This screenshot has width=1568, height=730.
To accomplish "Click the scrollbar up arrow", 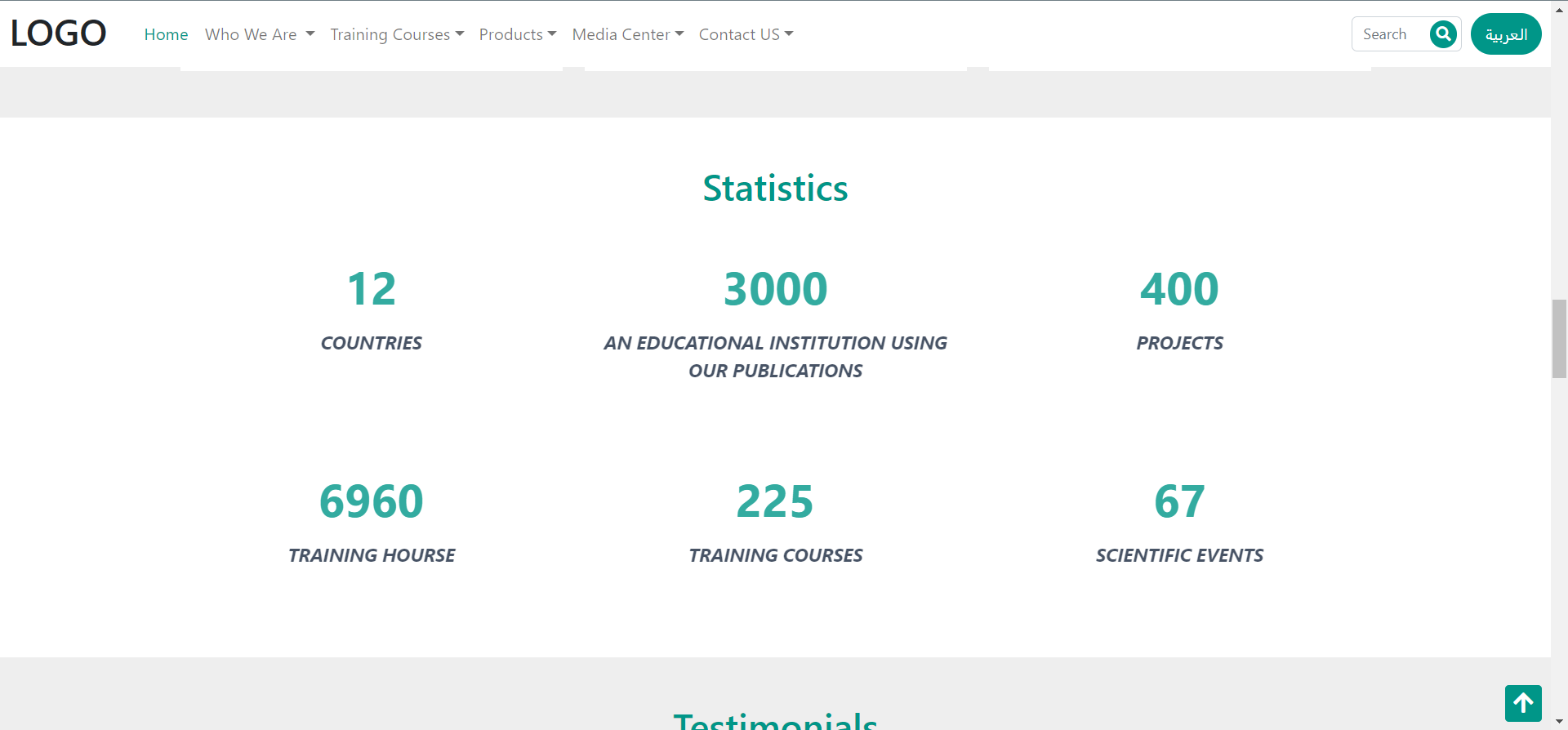I will [x=1559, y=8].
